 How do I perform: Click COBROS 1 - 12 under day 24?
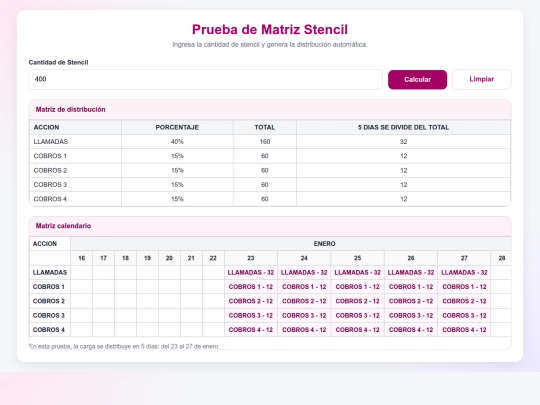click(304, 287)
